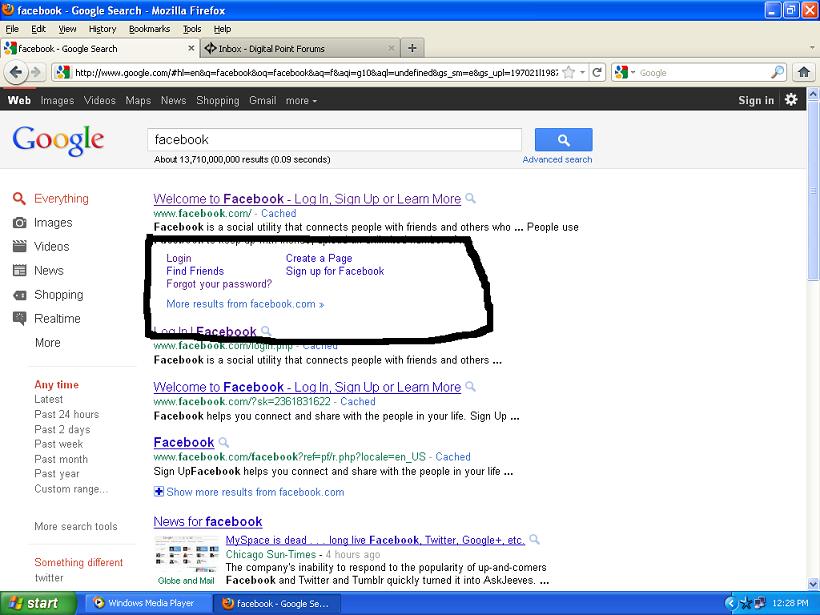This screenshot has width=820, height=615.
Task: Open the Edit menu
Action: [38, 29]
